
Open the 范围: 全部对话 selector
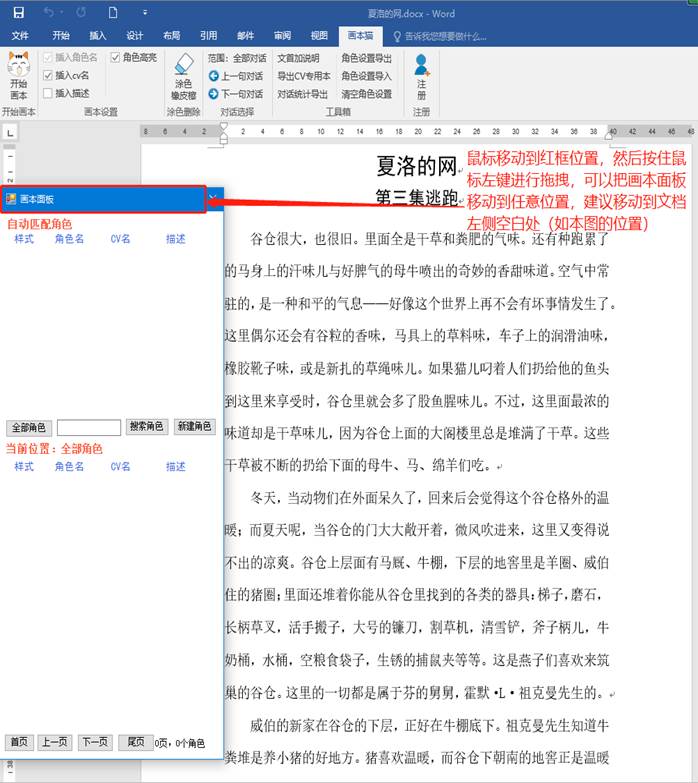(x=237, y=58)
